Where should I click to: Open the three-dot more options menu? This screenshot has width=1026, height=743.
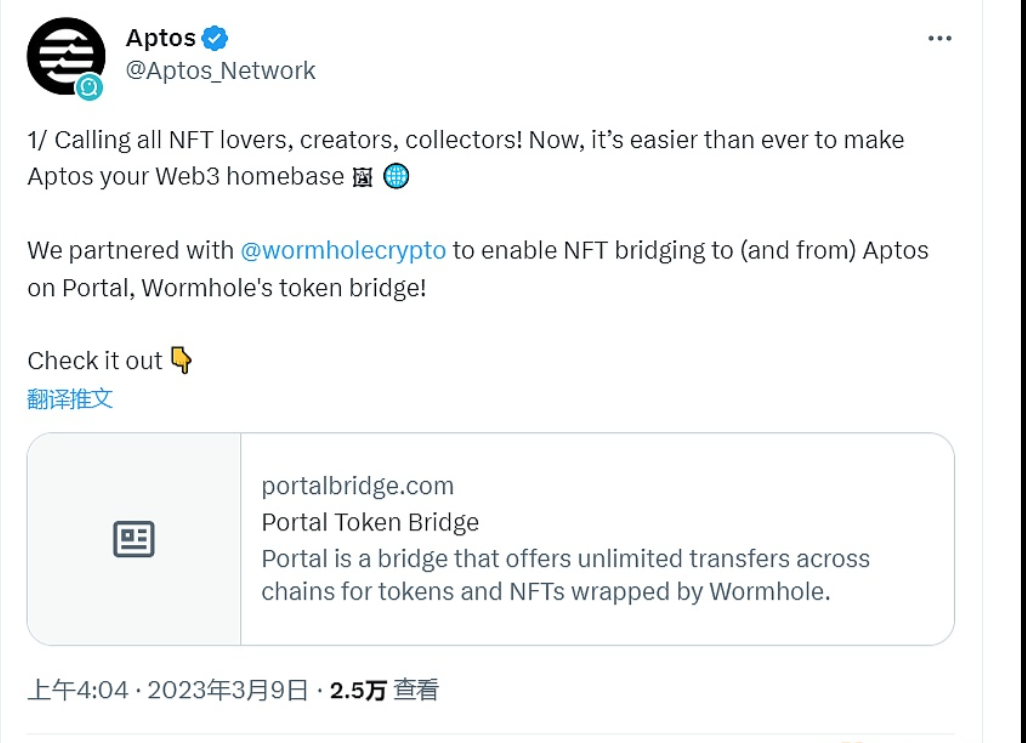coord(939,39)
